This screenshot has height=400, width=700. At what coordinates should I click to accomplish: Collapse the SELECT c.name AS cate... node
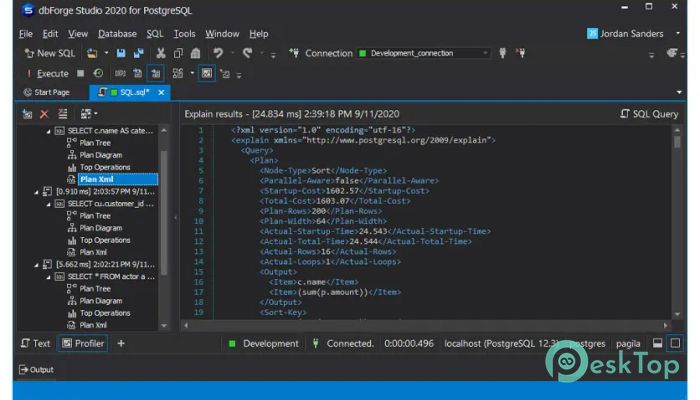tap(48, 131)
